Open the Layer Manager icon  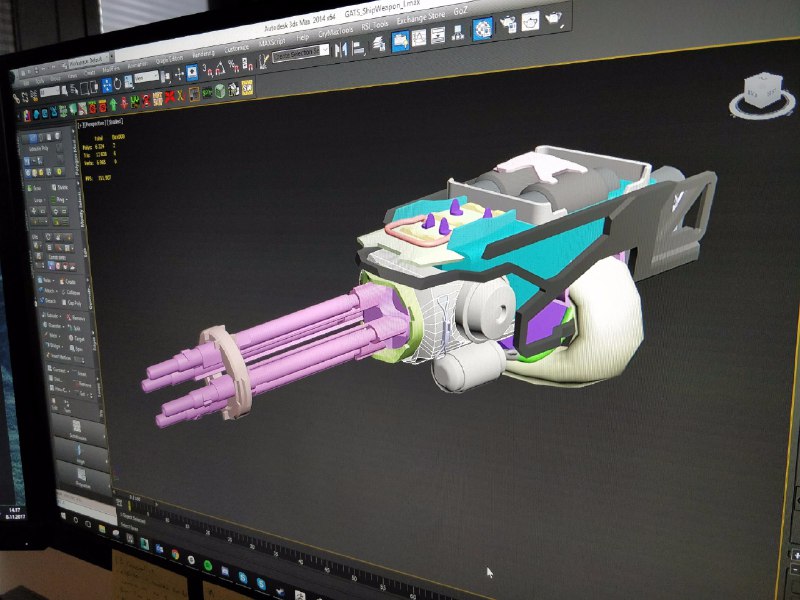click(x=379, y=44)
